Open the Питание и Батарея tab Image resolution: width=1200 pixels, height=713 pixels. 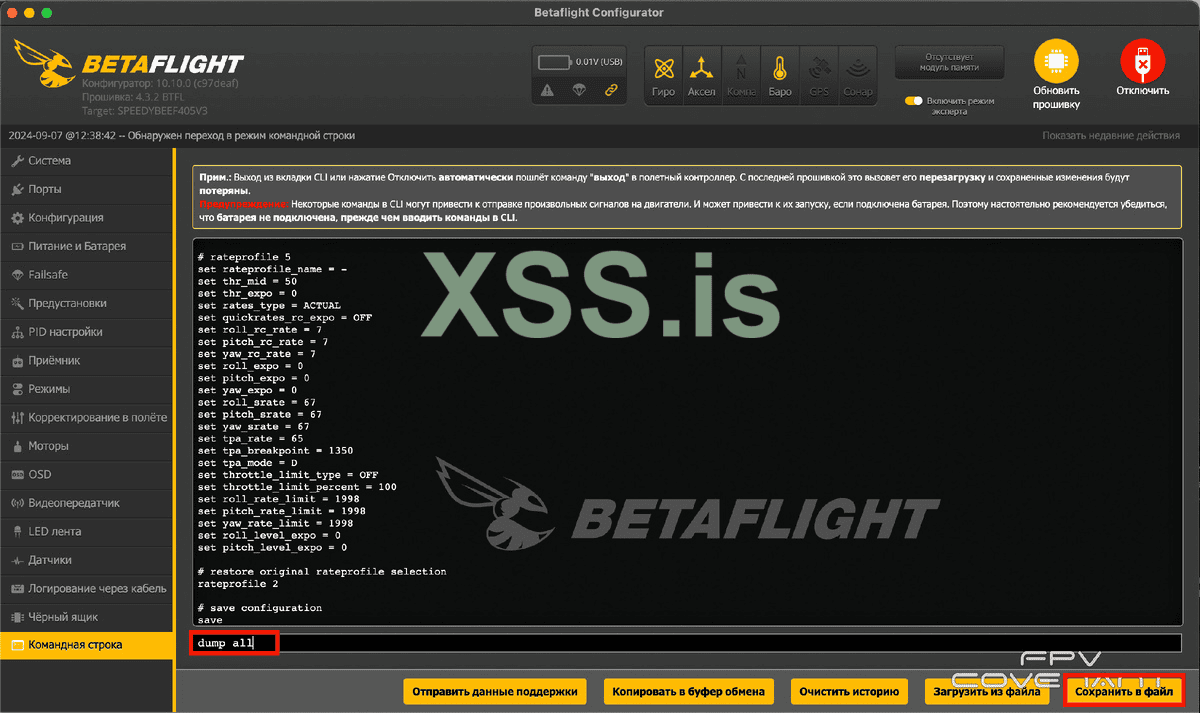[87, 246]
